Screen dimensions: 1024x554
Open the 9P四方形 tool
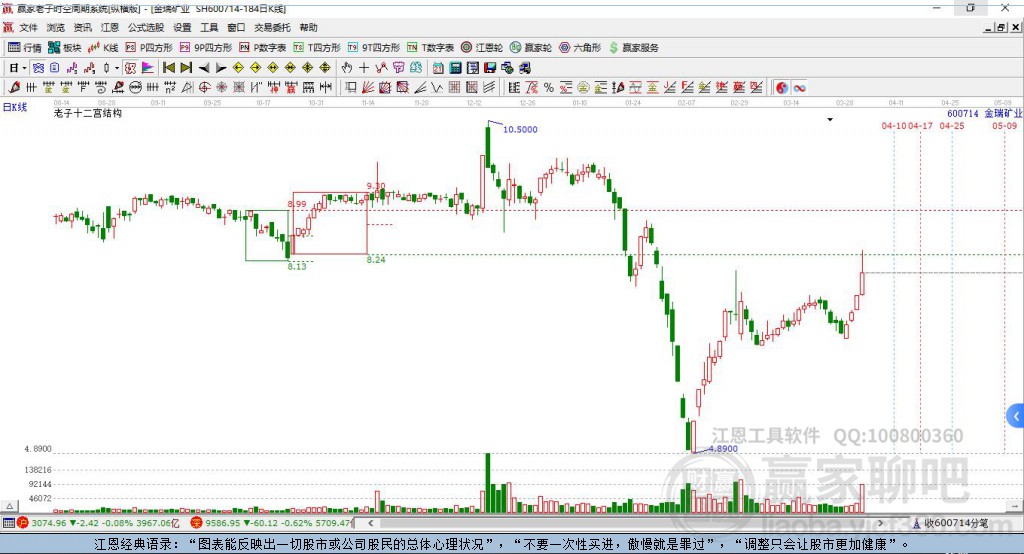(x=206, y=48)
